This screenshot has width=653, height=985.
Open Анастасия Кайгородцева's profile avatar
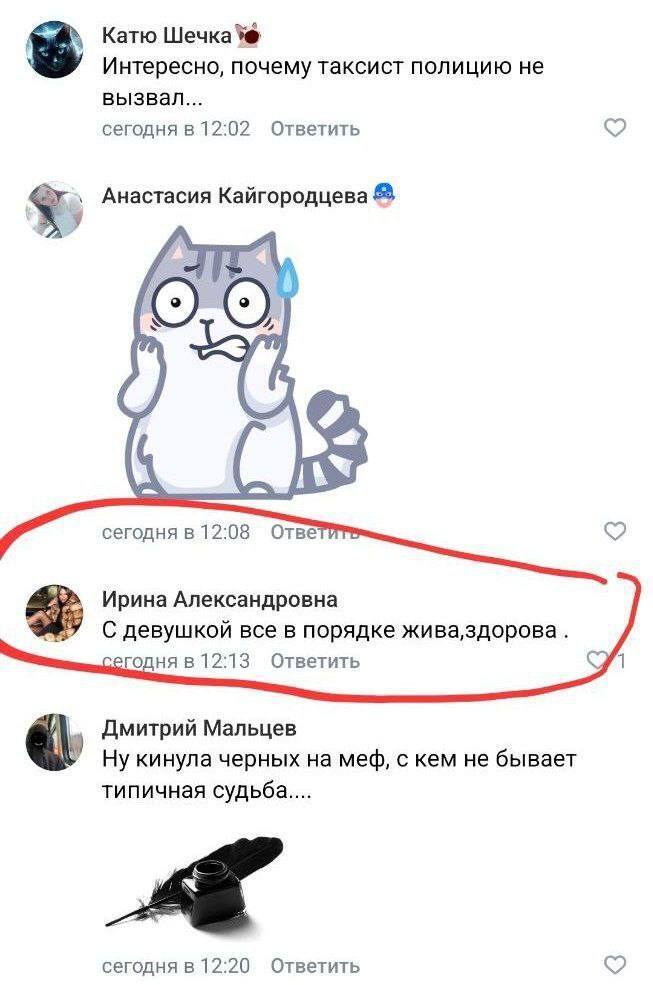[54, 210]
